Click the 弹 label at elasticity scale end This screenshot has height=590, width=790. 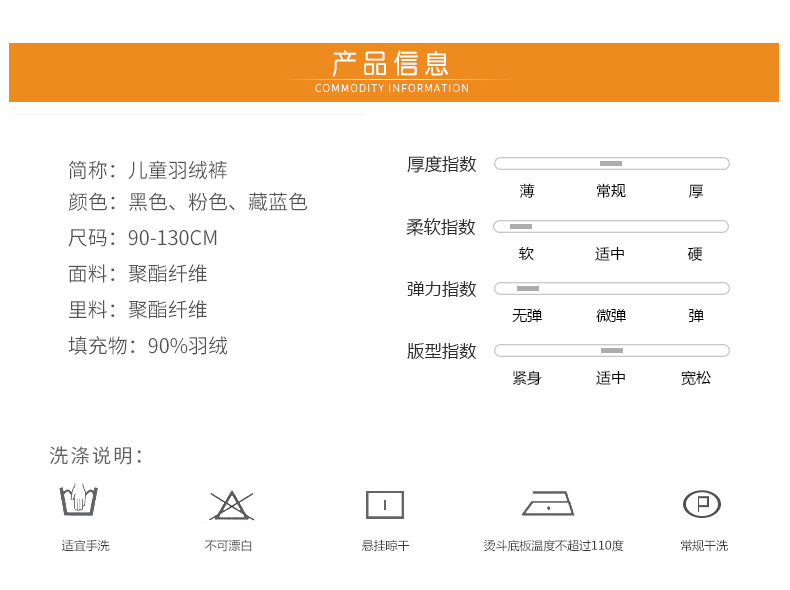coord(696,316)
